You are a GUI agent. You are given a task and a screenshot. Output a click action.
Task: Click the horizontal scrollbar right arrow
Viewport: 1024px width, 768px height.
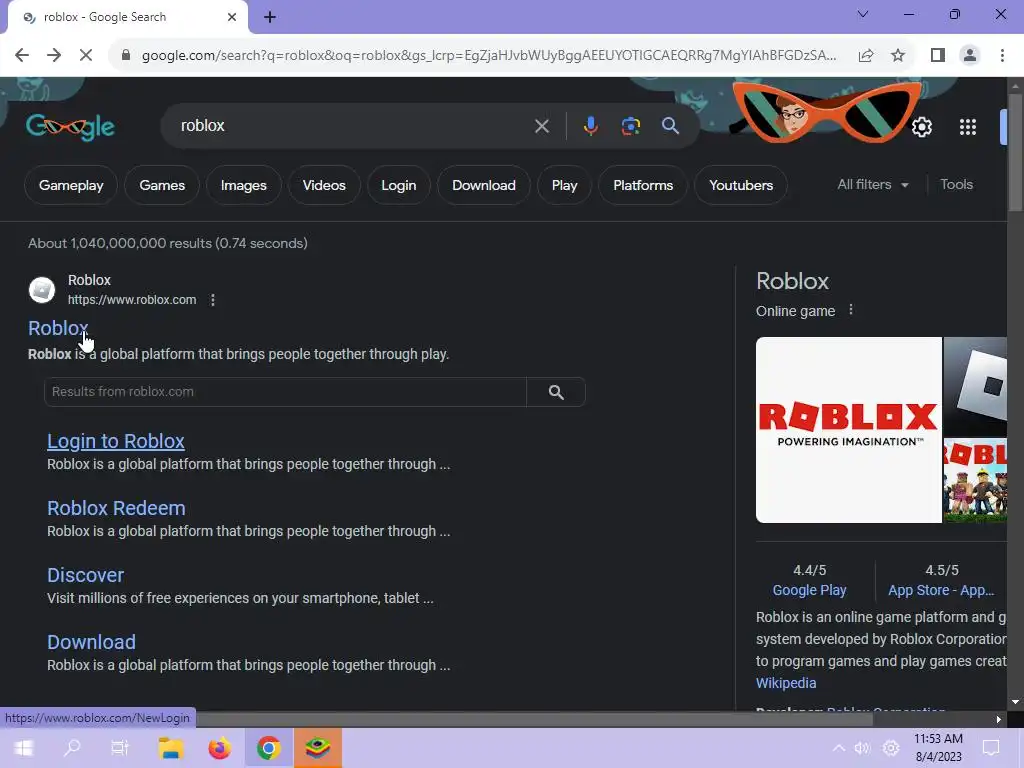[x=999, y=719]
